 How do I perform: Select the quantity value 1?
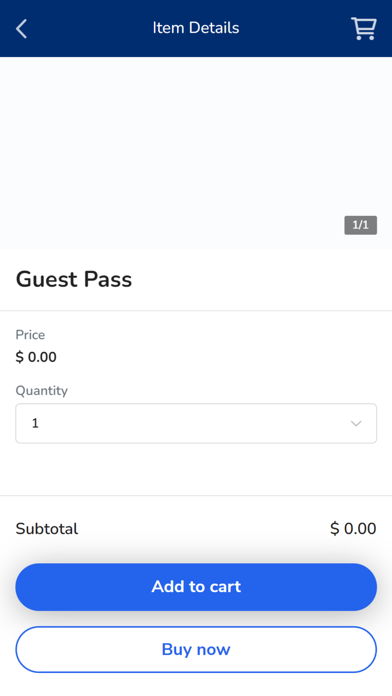pyautogui.click(x=36, y=423)
